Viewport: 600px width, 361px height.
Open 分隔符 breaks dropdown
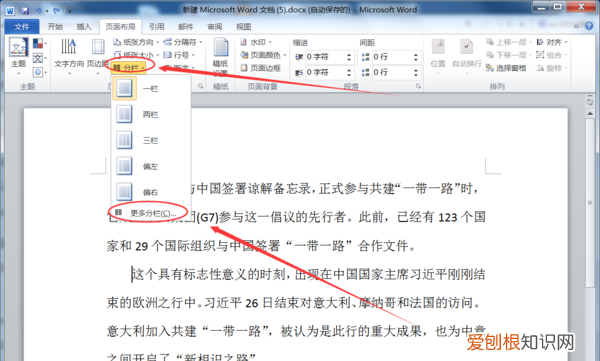183,42
